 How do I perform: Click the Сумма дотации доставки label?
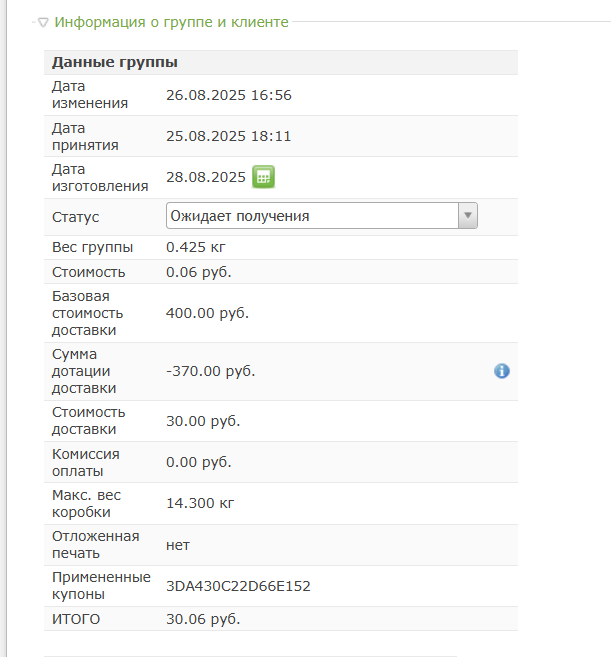click(84, 371)
